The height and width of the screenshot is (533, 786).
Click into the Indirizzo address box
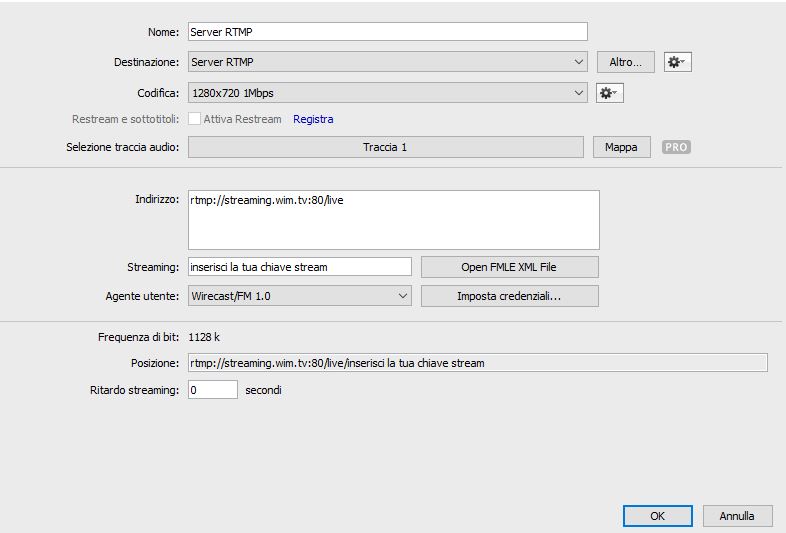pyautogui.click(x=394, y=220)
